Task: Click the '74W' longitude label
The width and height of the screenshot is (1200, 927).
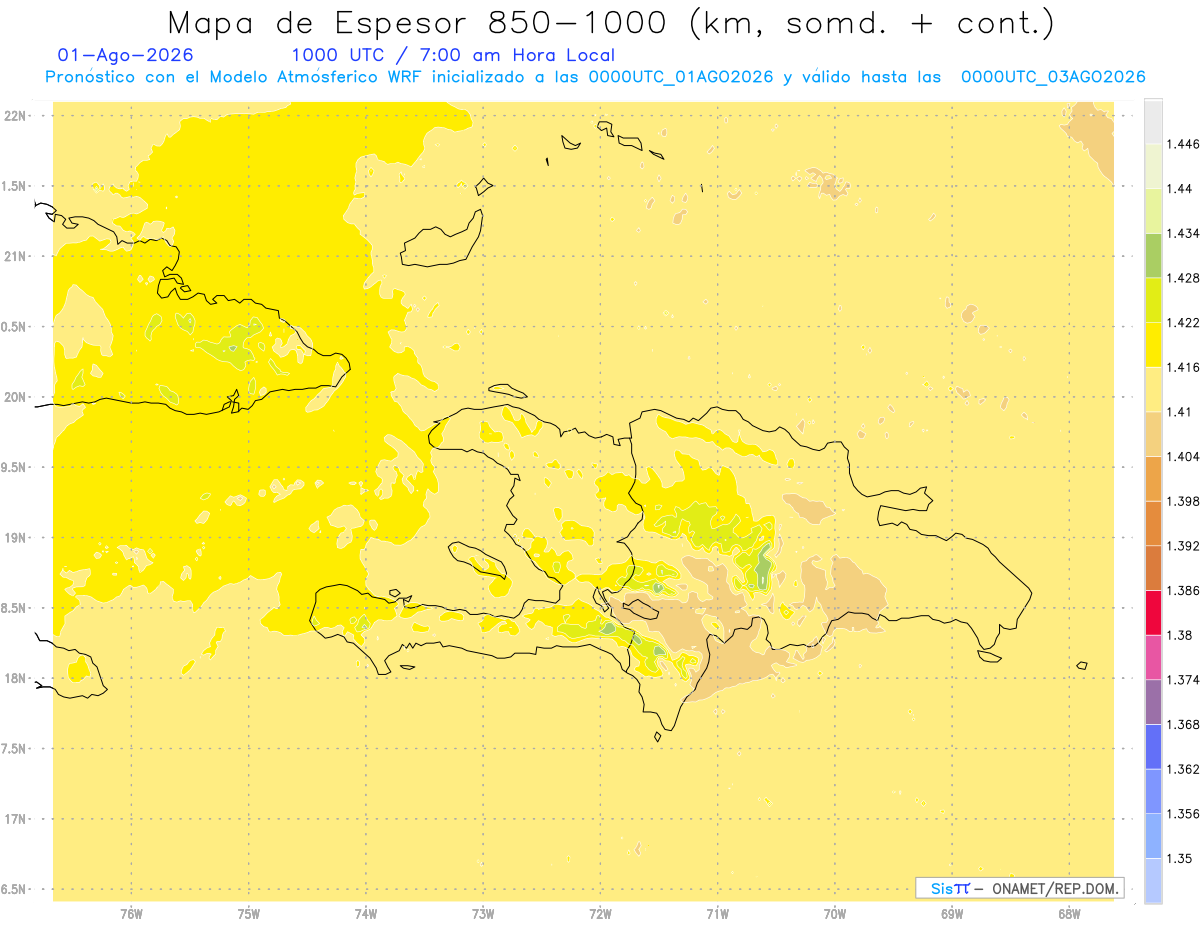Action: pos(365,914)
